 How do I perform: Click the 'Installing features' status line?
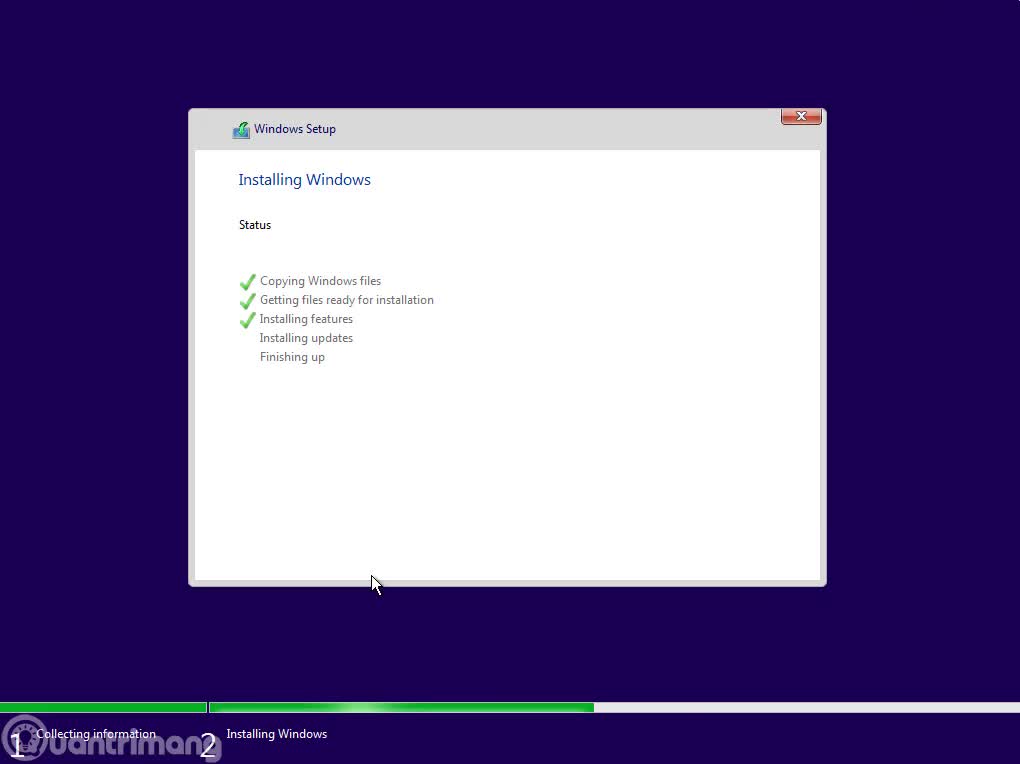[x=306, y=319]
